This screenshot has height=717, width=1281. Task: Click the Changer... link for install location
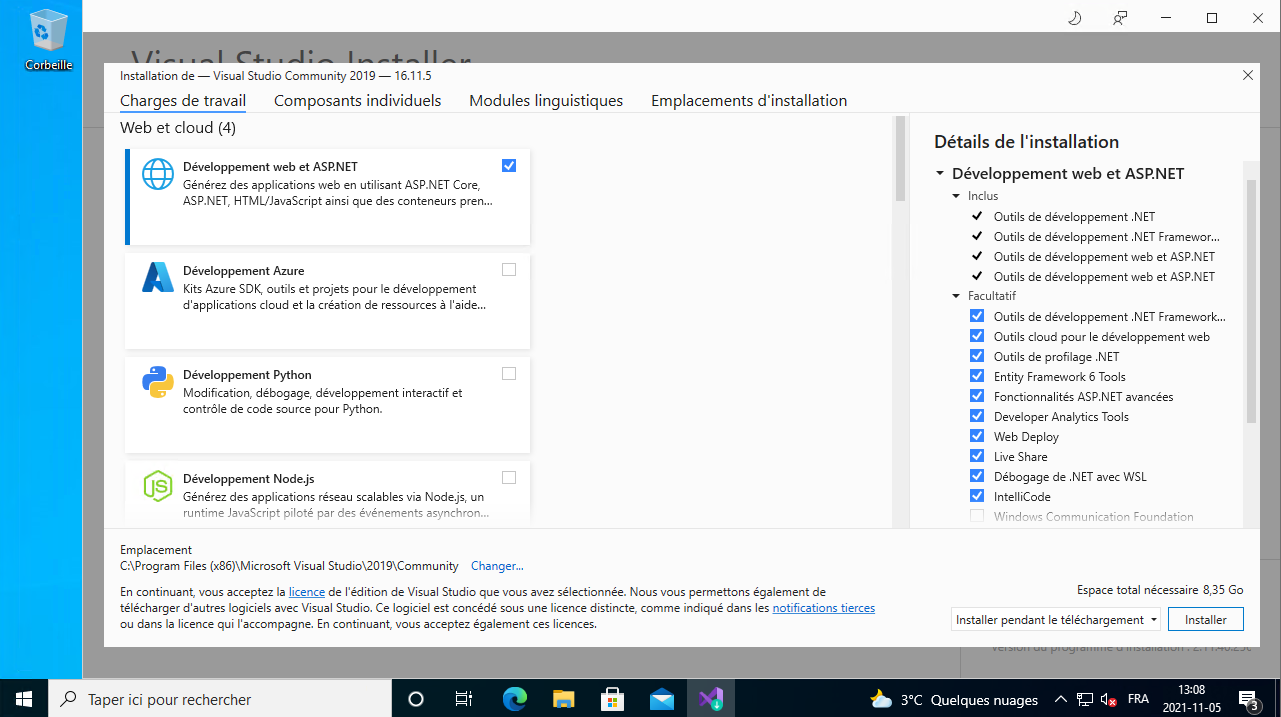point(497,566)
